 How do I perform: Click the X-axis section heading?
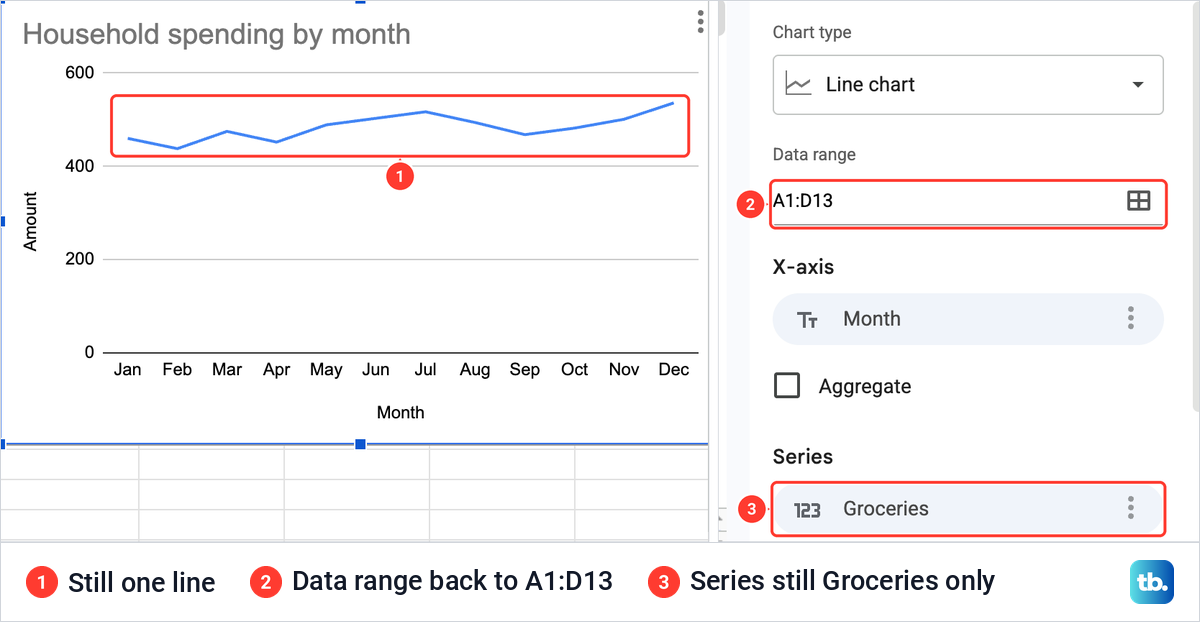point(803,267)
